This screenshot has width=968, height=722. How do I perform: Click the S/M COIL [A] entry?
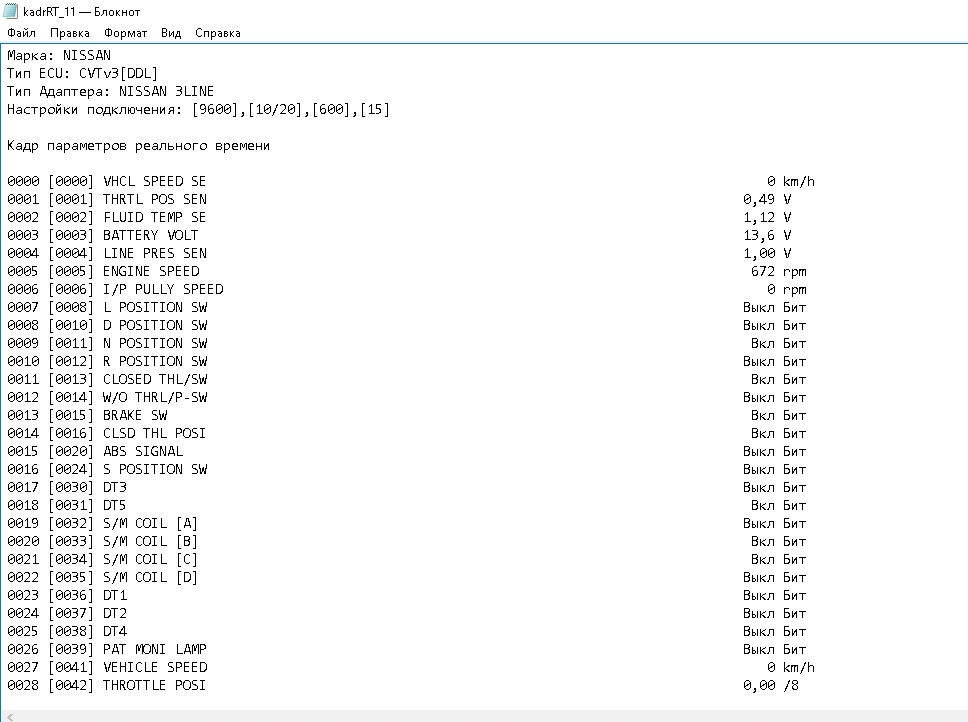coord(150,524)
